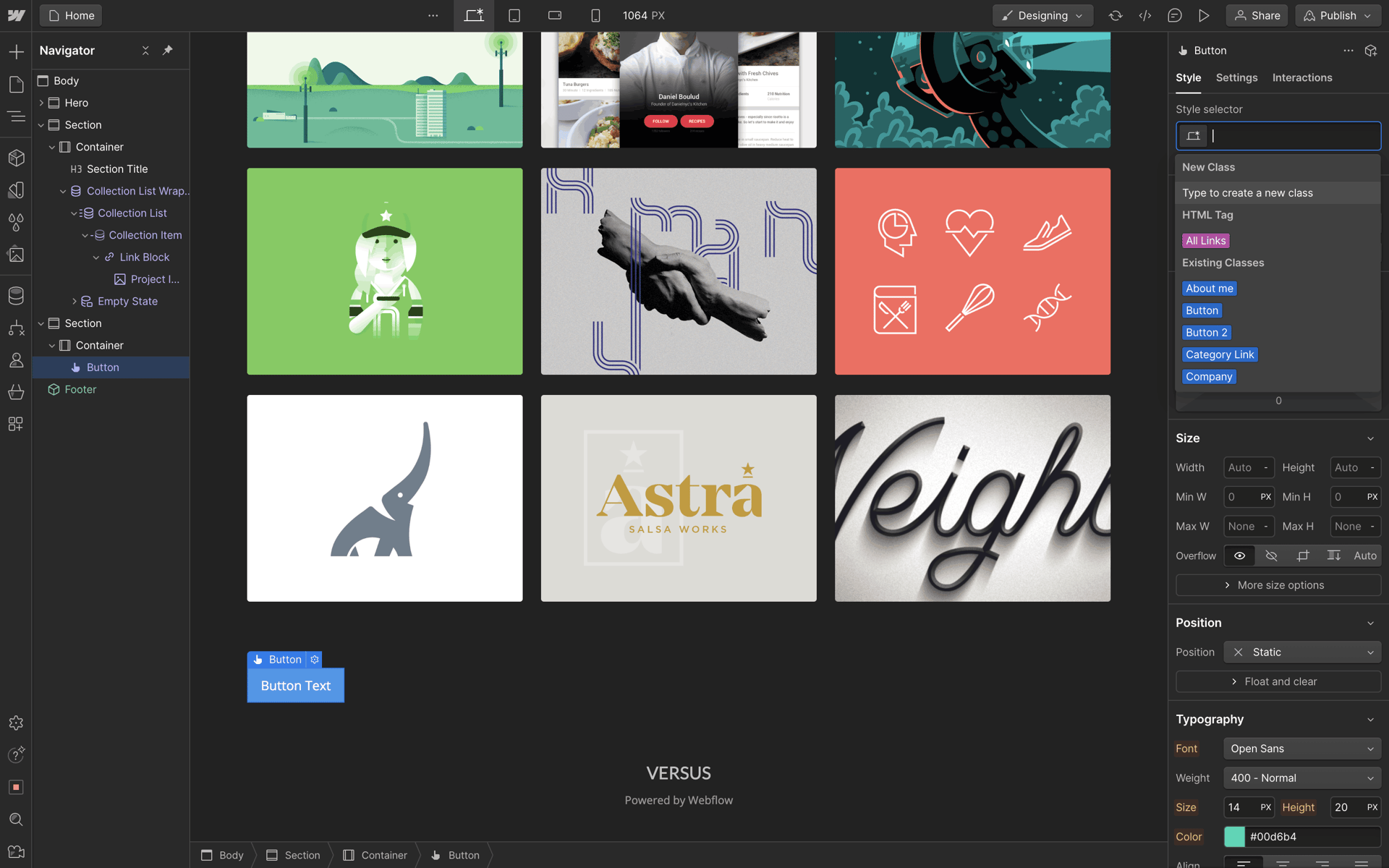Set overflow to Auto

[1365, 556]
